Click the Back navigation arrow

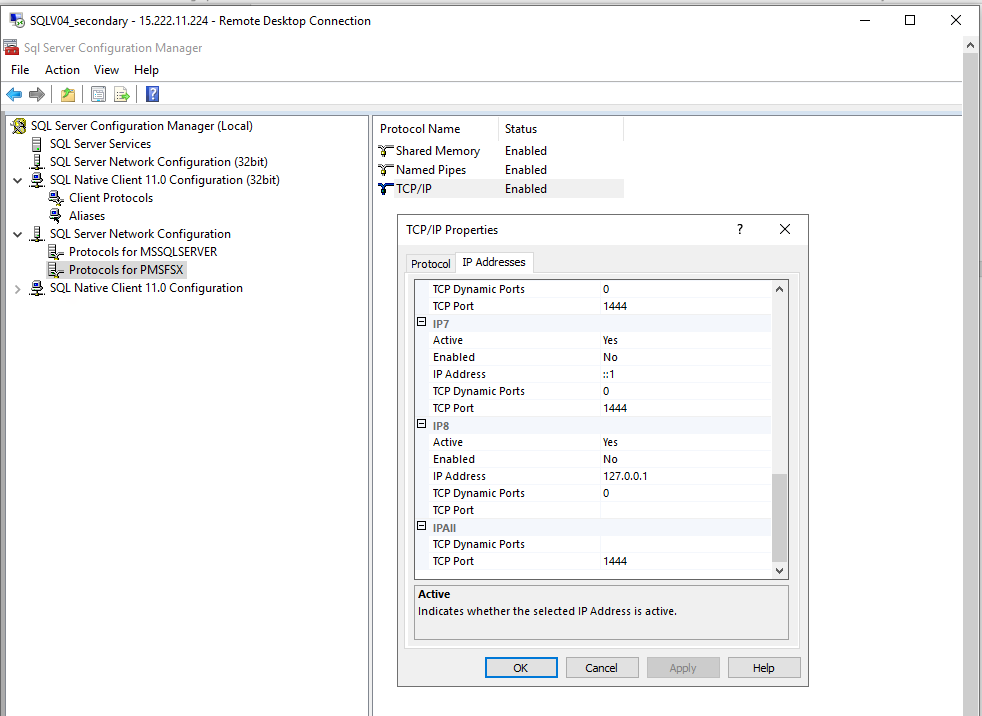tap(14, 93)
